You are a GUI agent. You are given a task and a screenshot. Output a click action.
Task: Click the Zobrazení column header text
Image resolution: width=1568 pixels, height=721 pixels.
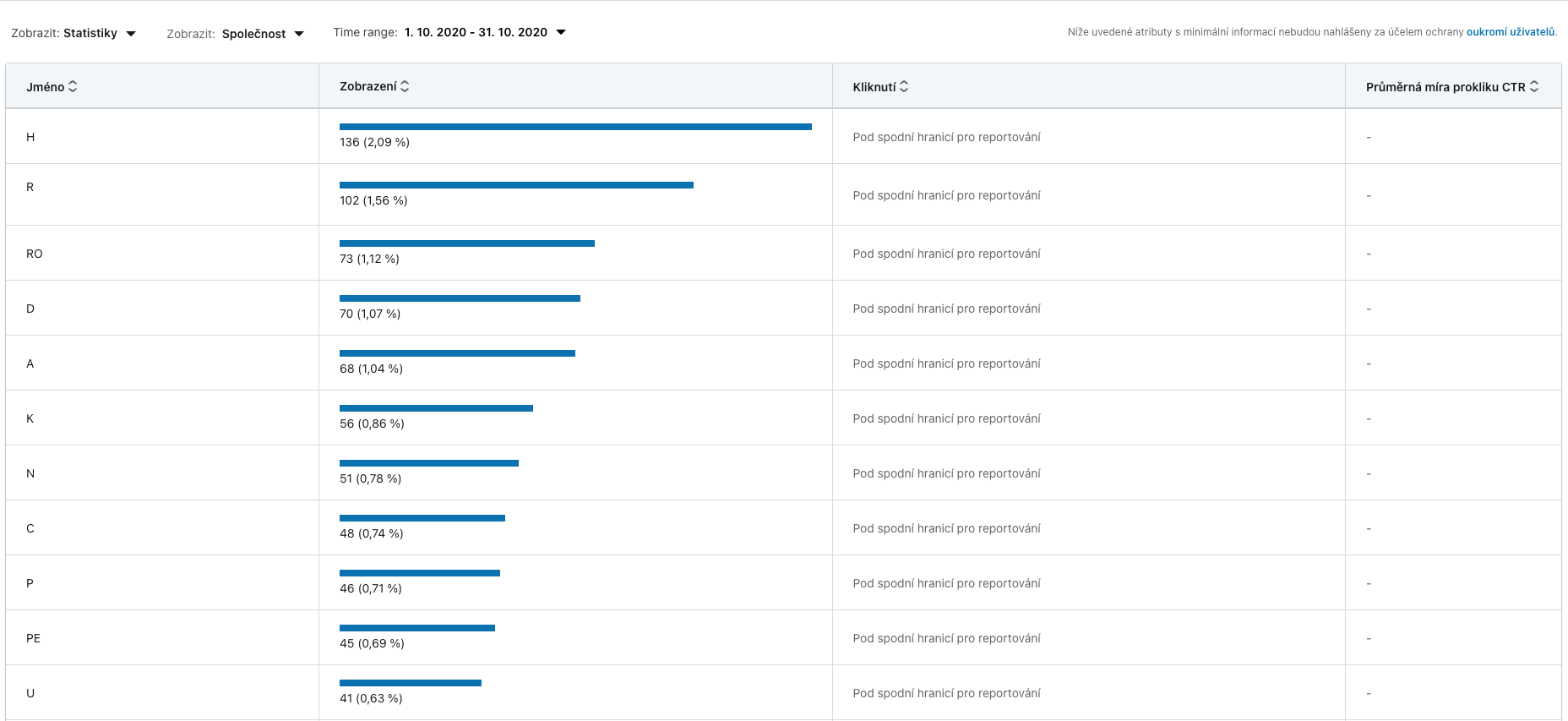(x=367, y=86)
